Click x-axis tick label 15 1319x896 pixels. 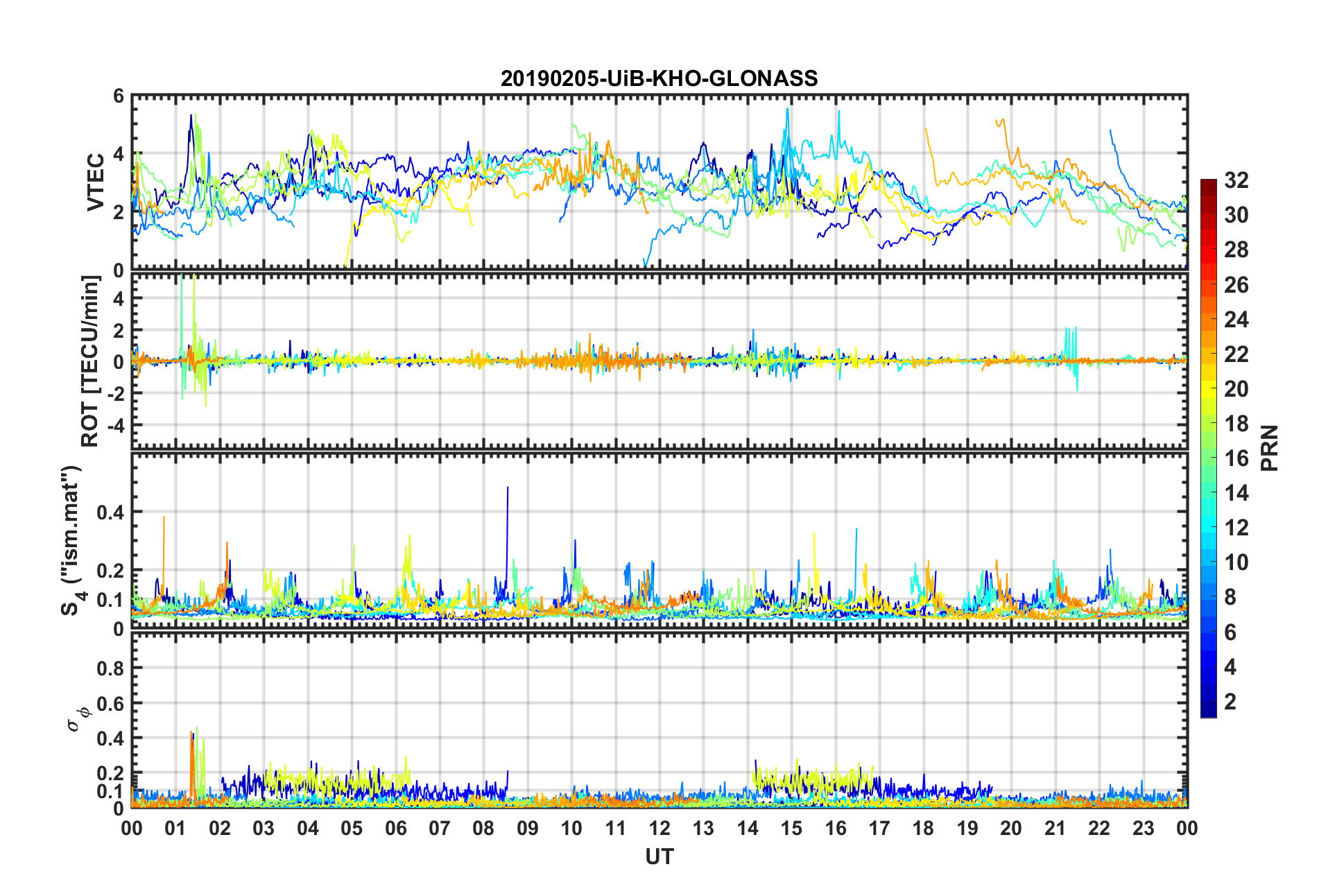click(791, 829)
